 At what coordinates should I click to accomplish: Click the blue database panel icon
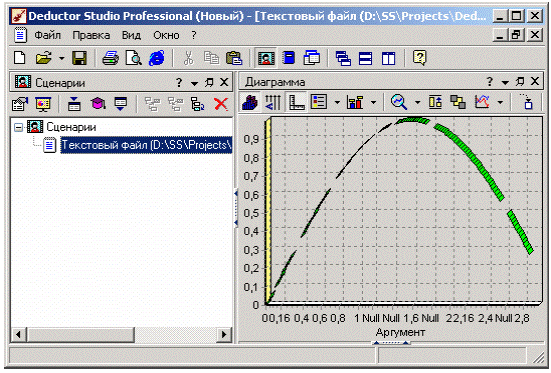pos(289,58)
